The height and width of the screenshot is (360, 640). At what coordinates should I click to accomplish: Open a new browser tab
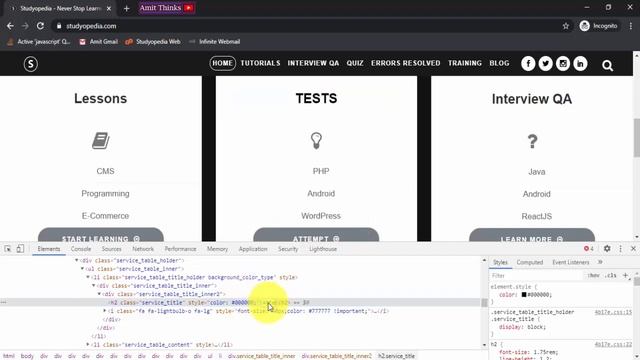point(127,8)
